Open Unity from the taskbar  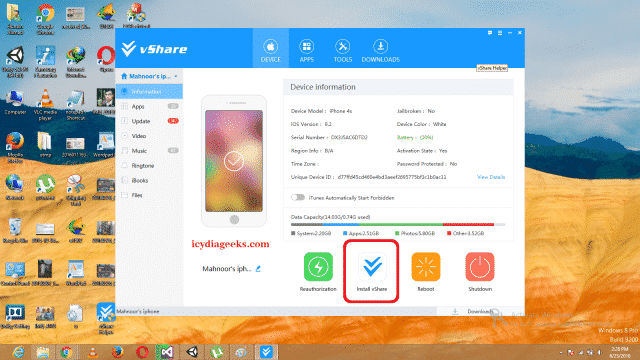click(192, 352)
